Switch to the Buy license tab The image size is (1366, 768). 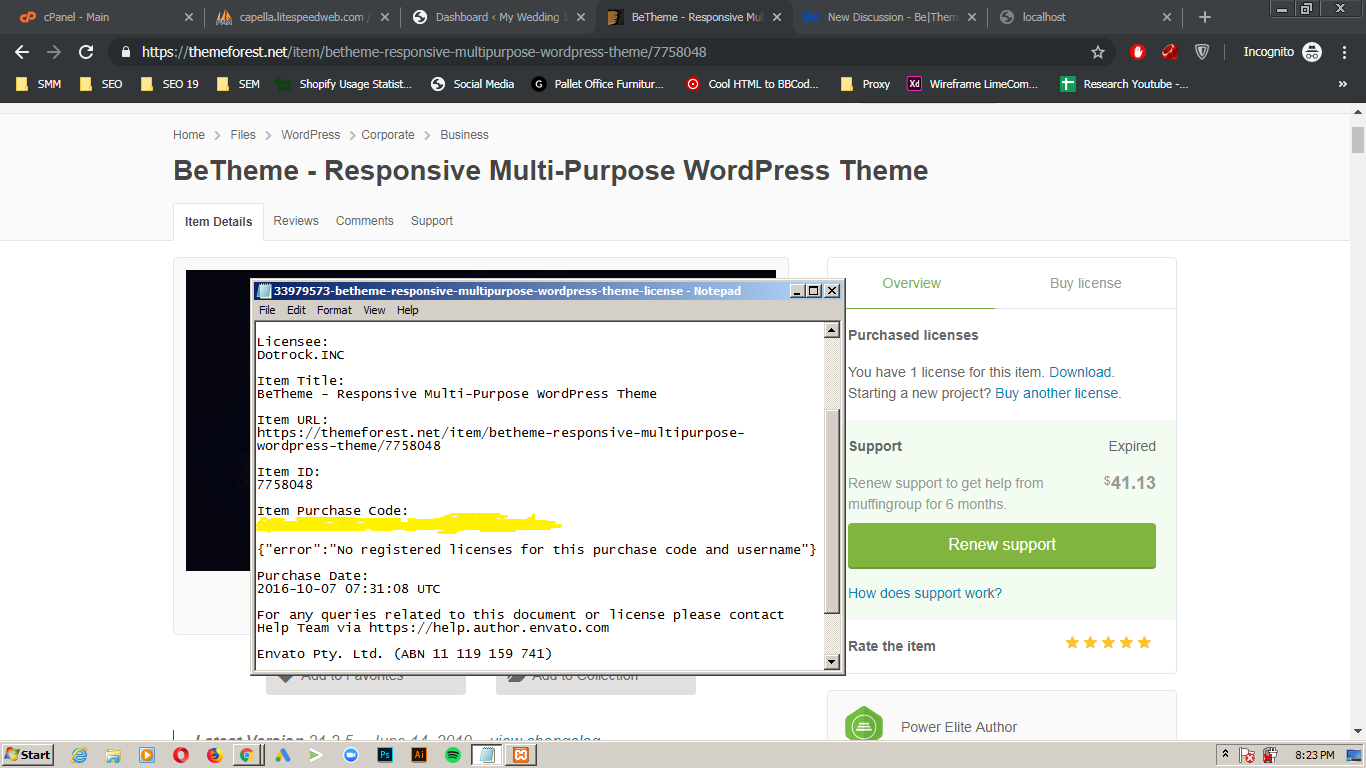[1086, 283]
